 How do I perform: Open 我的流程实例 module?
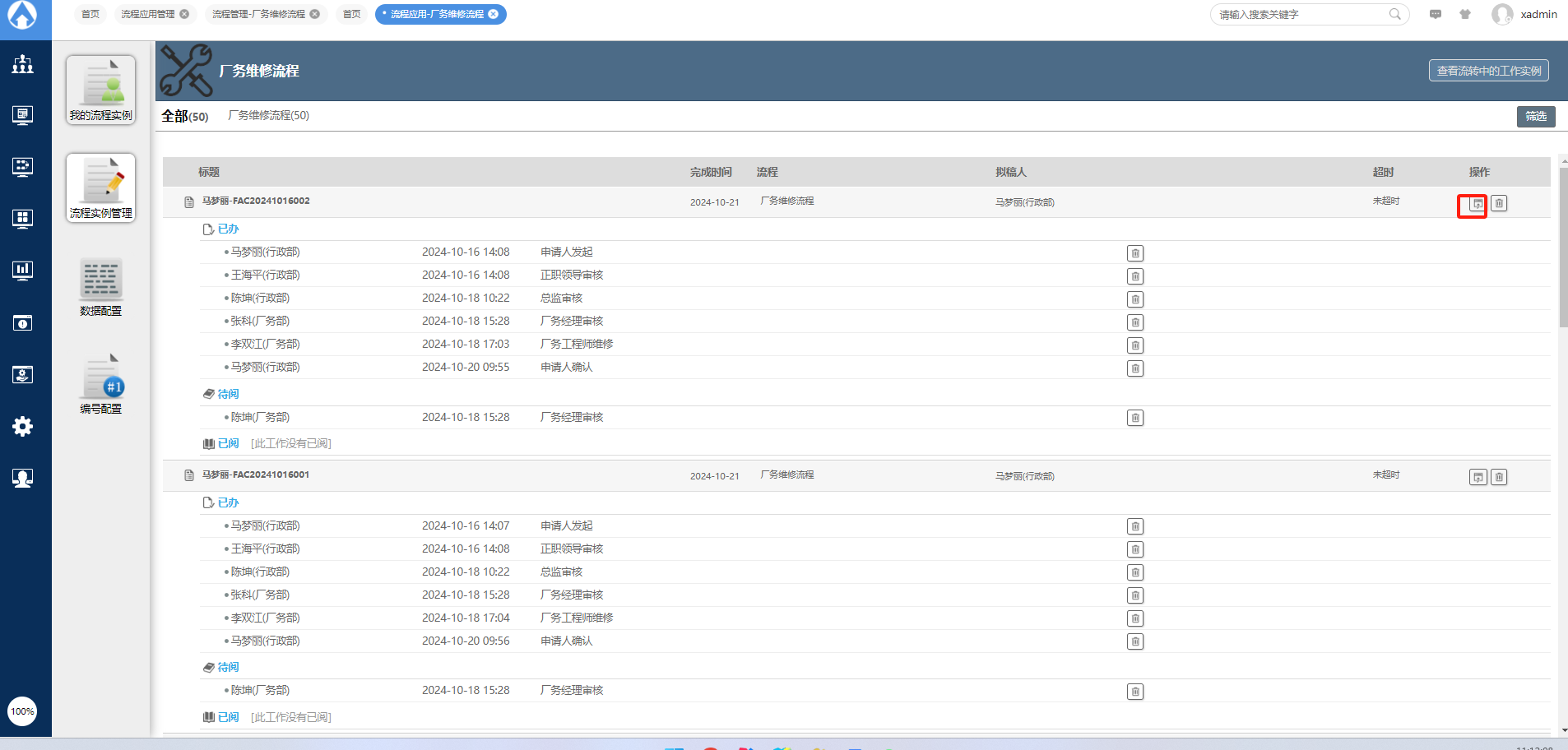tap(101, 90)
